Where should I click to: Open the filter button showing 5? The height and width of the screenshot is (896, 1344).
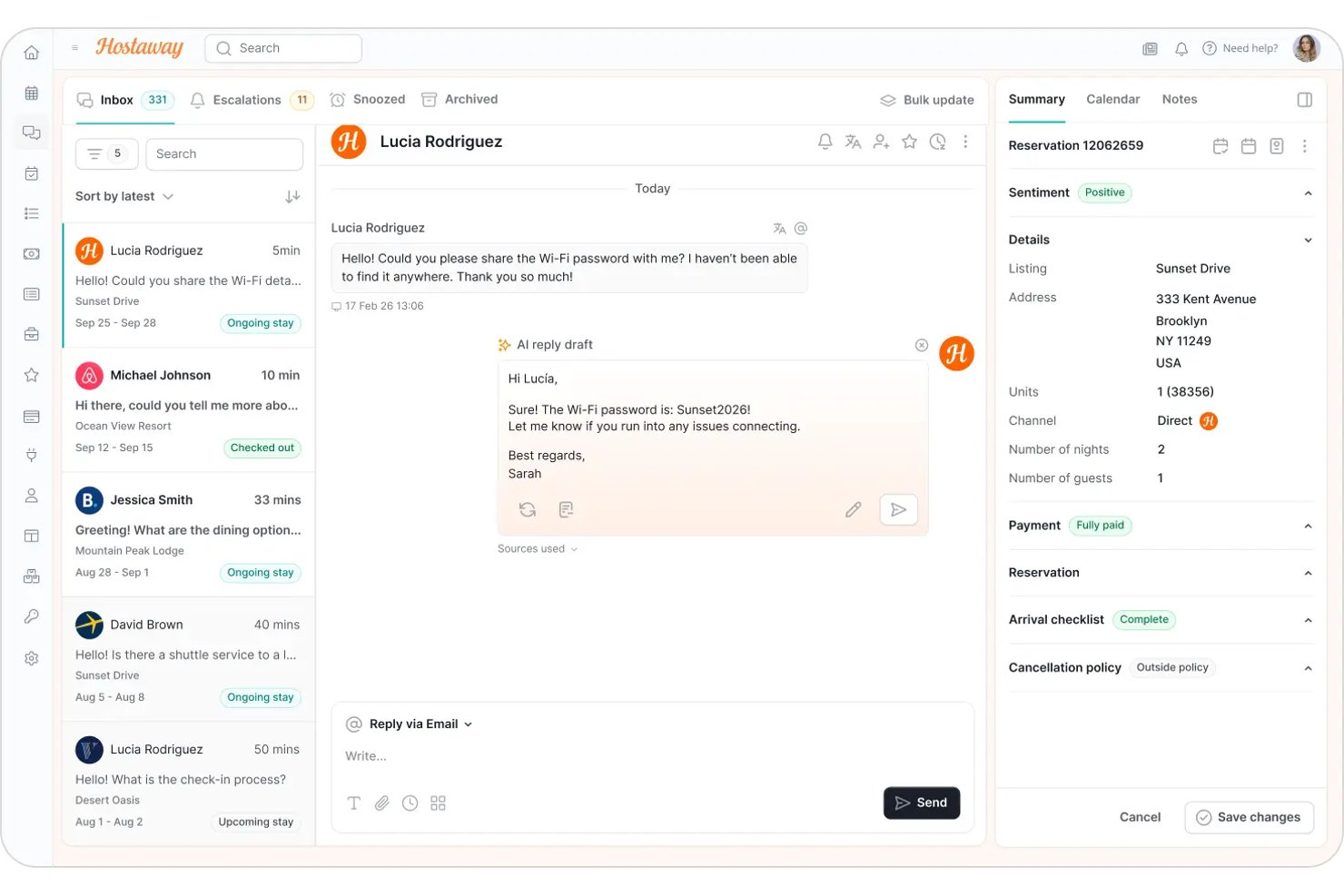[x=107, y=154]
